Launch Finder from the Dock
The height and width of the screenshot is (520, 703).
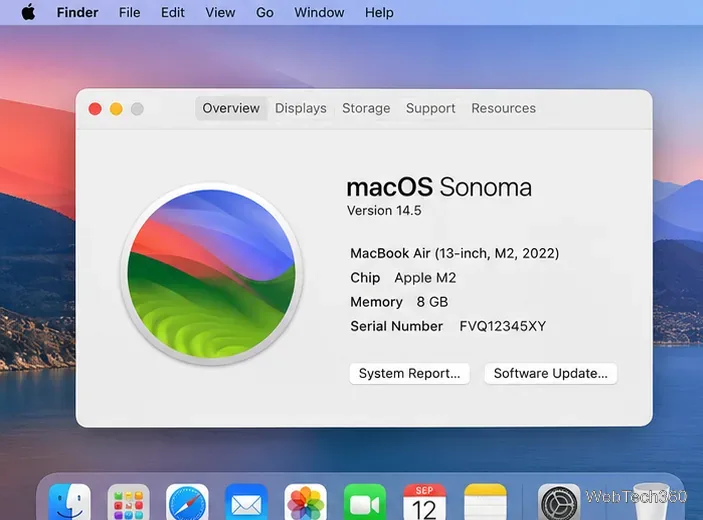pos(69,502)
